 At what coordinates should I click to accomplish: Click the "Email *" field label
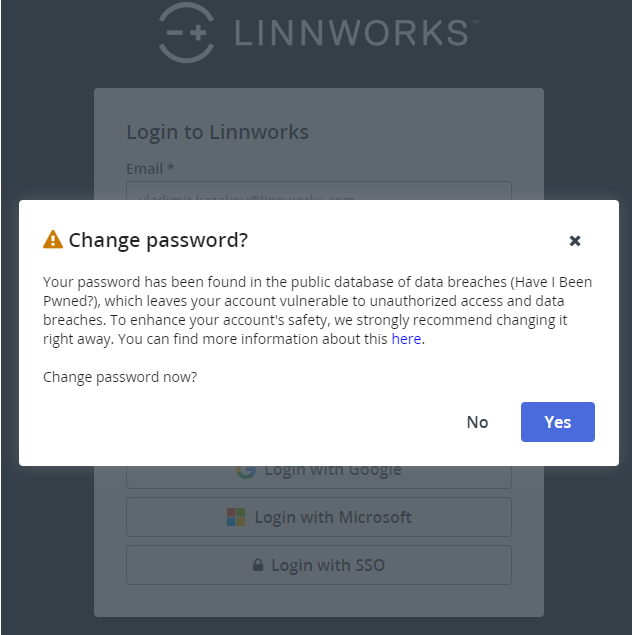pyautogui.click(x=151, y=169)
